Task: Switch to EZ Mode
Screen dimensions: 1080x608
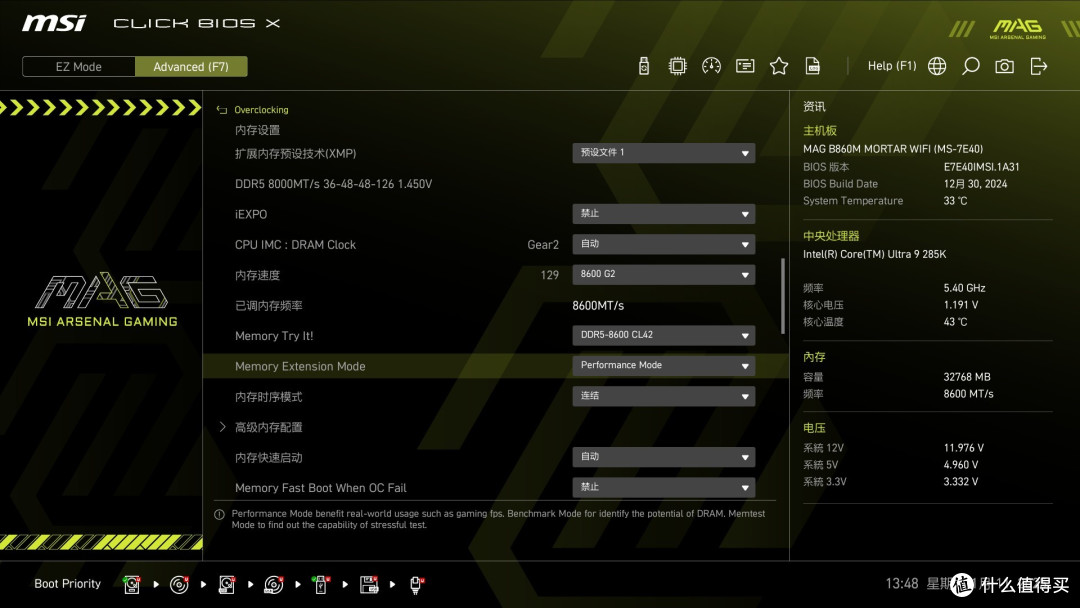Action: pyautogui.click(x=79, y=67)
